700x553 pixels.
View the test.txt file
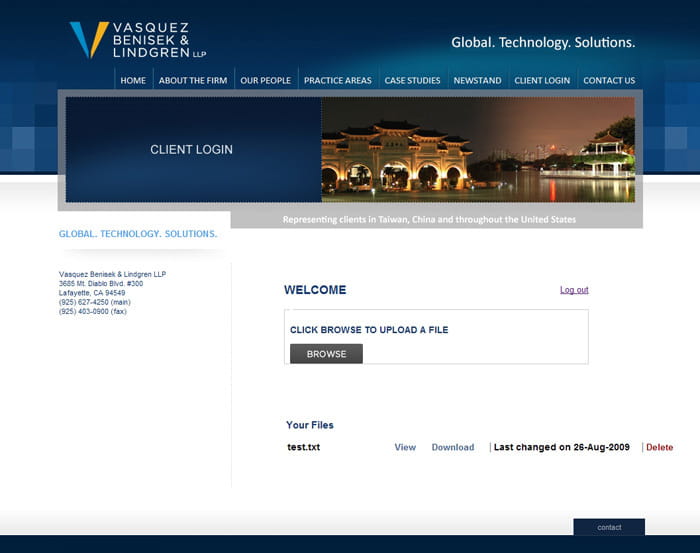(x=405, y=447)
